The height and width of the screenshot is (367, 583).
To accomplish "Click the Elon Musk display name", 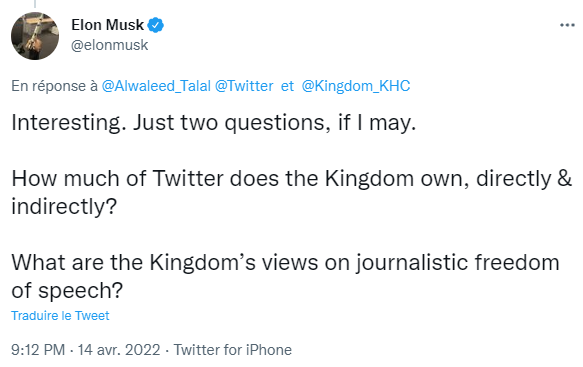I will 107,25.
